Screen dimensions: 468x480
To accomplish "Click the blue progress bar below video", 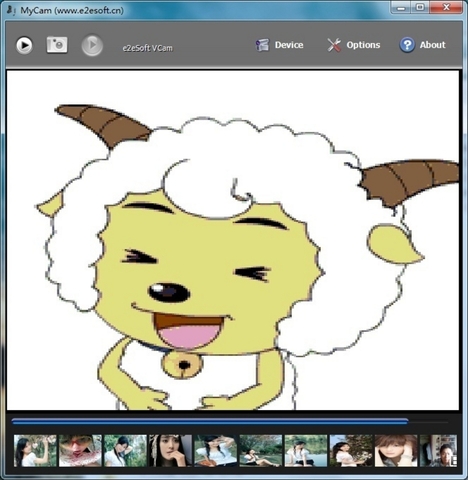I will pyautogui.click(x=210, y=422).
